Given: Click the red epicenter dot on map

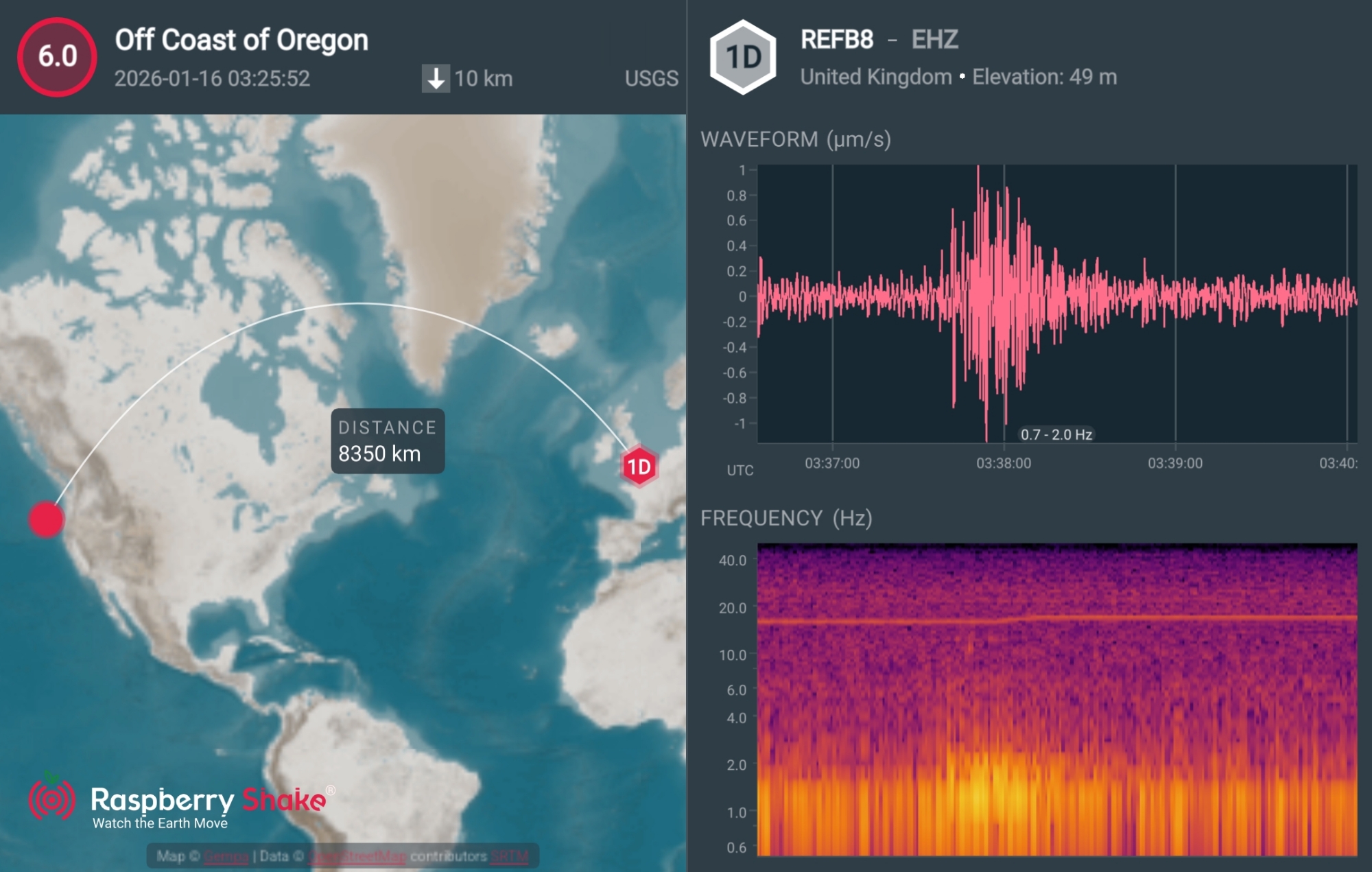Looking at the screenshot, I should 46,519.
